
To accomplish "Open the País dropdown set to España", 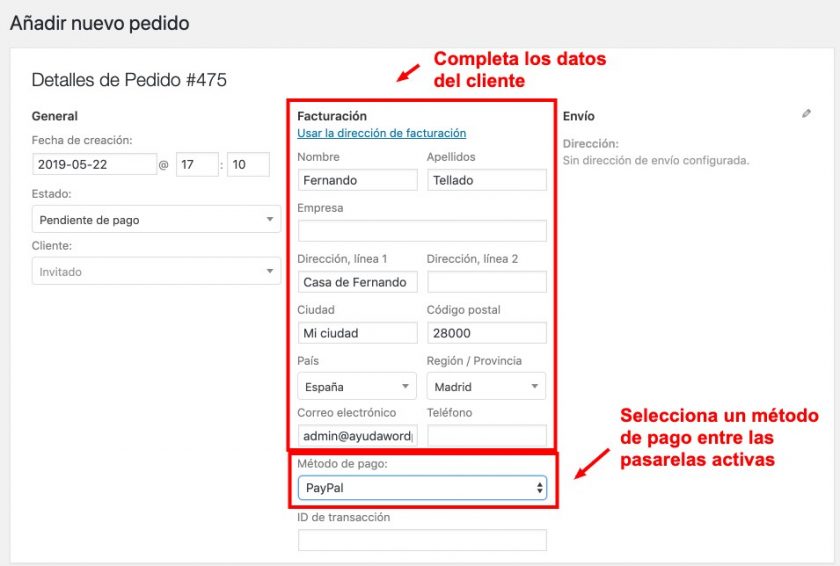I will pyautogui.click(x=357, y=386).
